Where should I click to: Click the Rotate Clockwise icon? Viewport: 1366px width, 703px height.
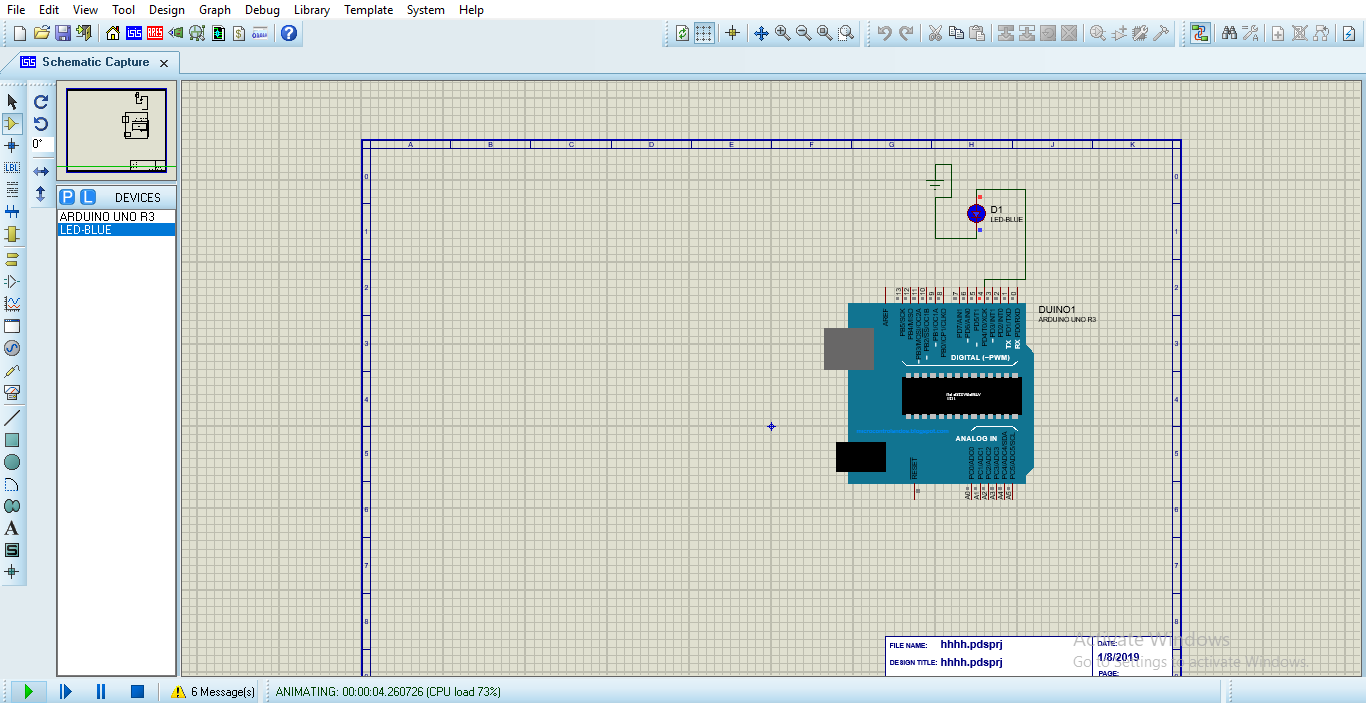41,101
